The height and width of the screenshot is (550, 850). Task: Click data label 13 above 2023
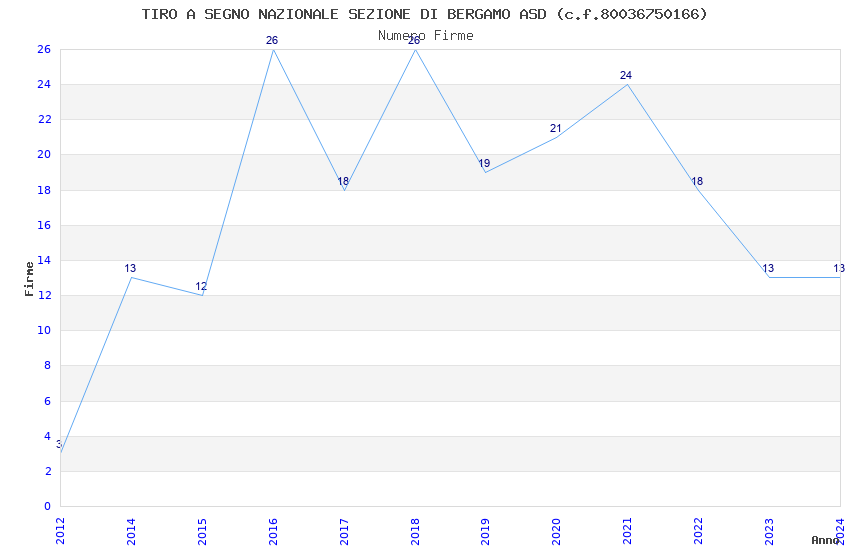tap(768, 268)
